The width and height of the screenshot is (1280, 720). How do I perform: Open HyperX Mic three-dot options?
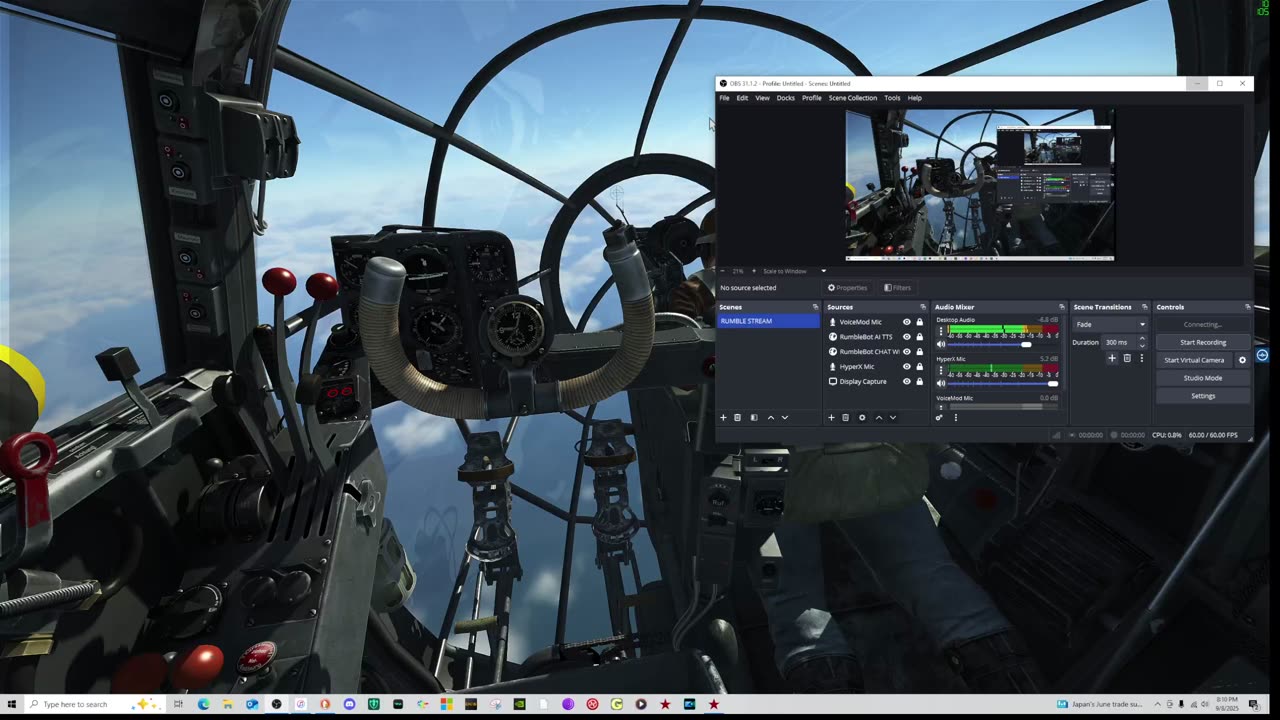(940, 369)
